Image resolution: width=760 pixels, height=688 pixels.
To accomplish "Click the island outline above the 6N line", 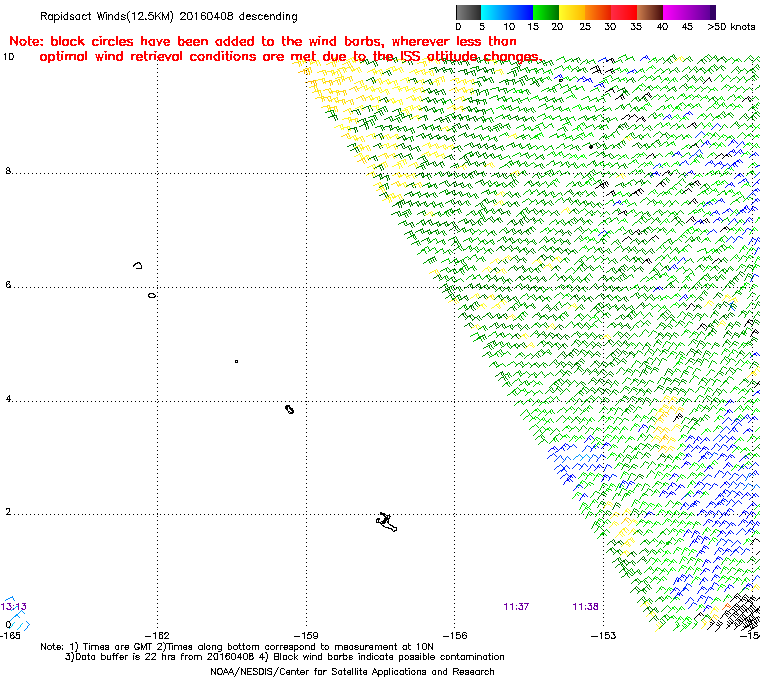I will (x=138, y=265).
